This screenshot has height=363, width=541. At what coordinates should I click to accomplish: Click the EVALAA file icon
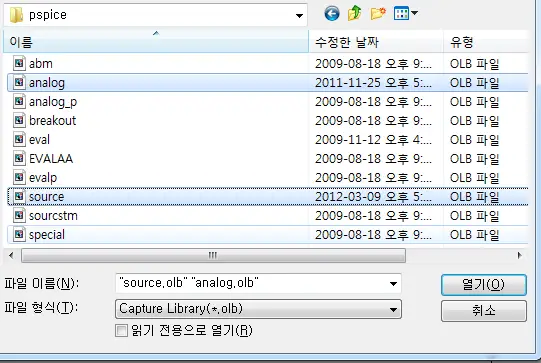coord(19,158)
